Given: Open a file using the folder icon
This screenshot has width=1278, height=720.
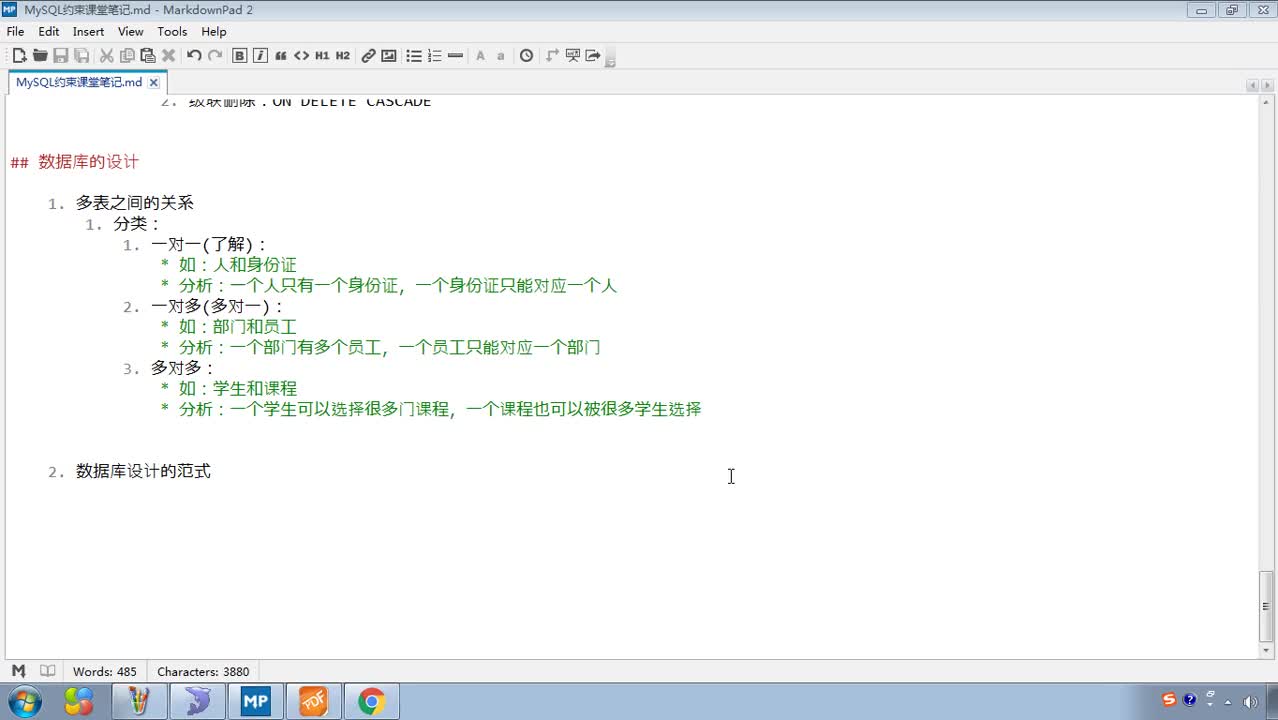Looking at the screenshot, I should (40, 56).
